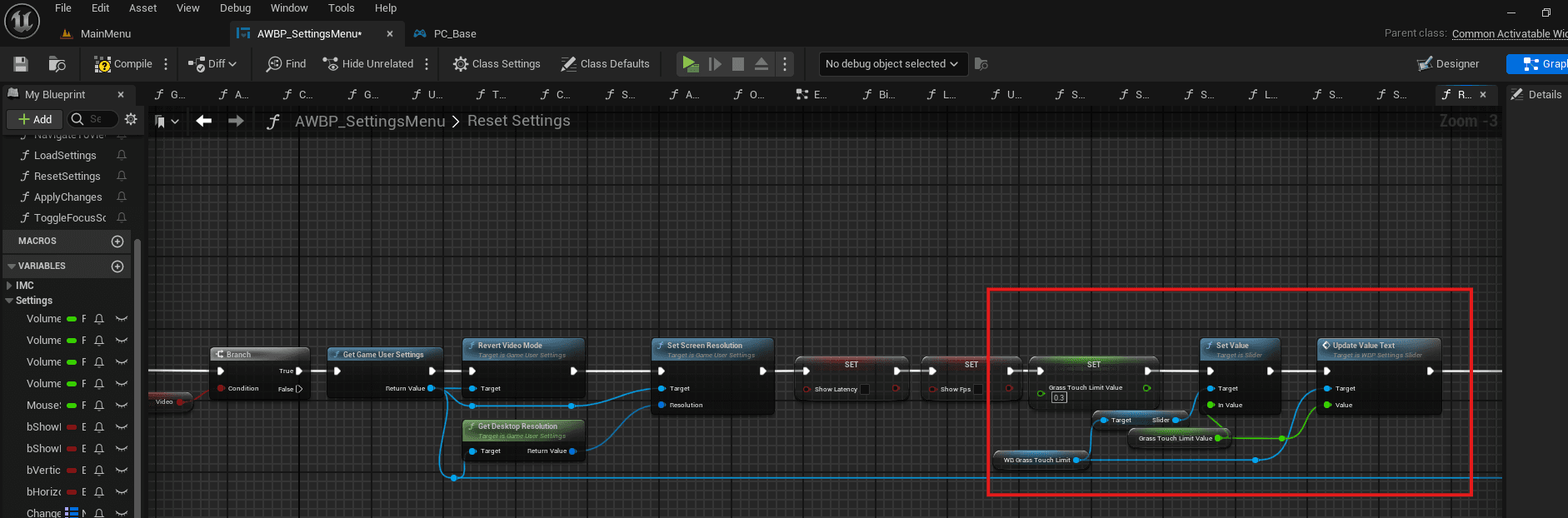Click the Find button in toolbar
1568x518 pixels.
[x=286, y=64]
